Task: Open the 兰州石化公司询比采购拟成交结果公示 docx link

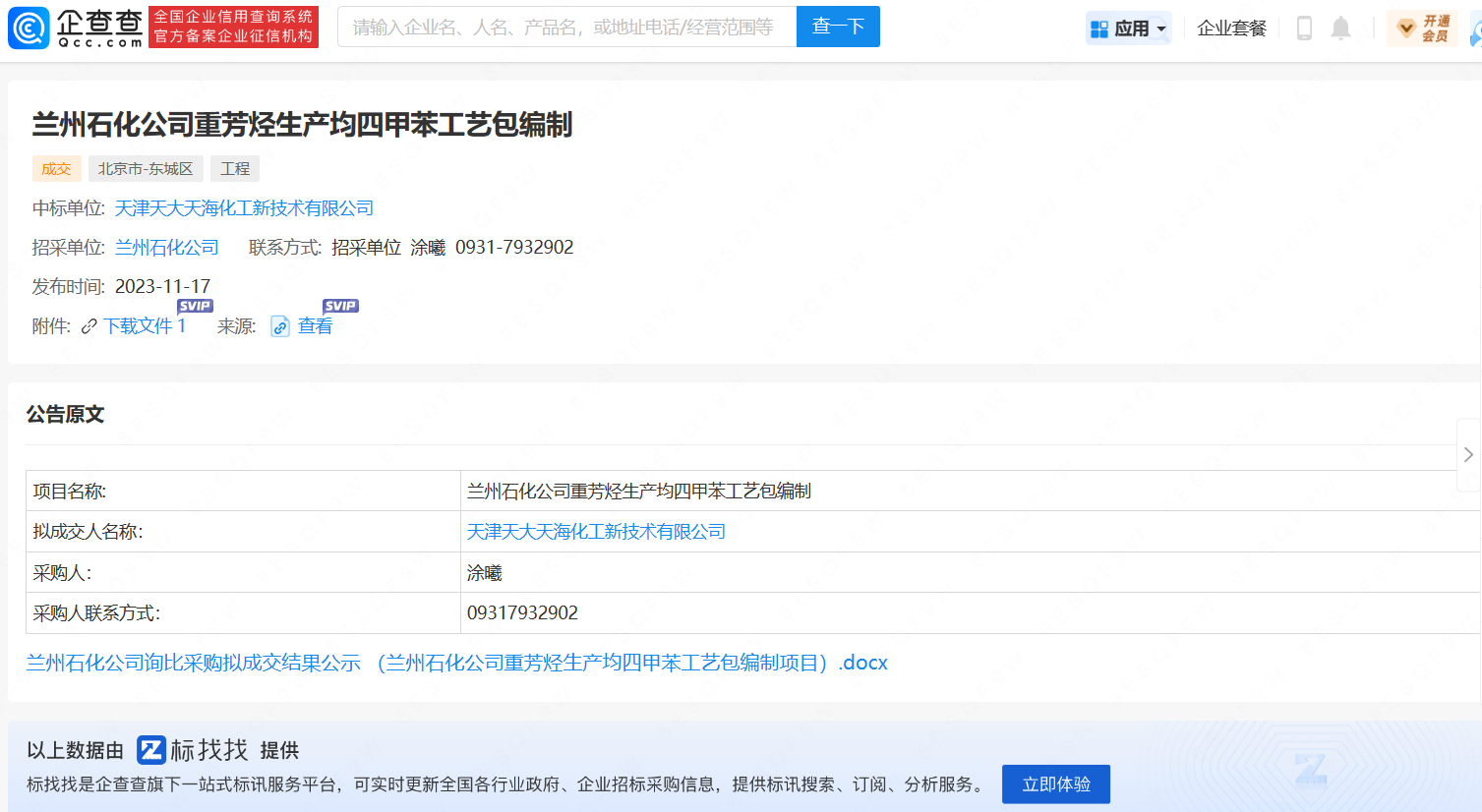Action: click(457, 663)
